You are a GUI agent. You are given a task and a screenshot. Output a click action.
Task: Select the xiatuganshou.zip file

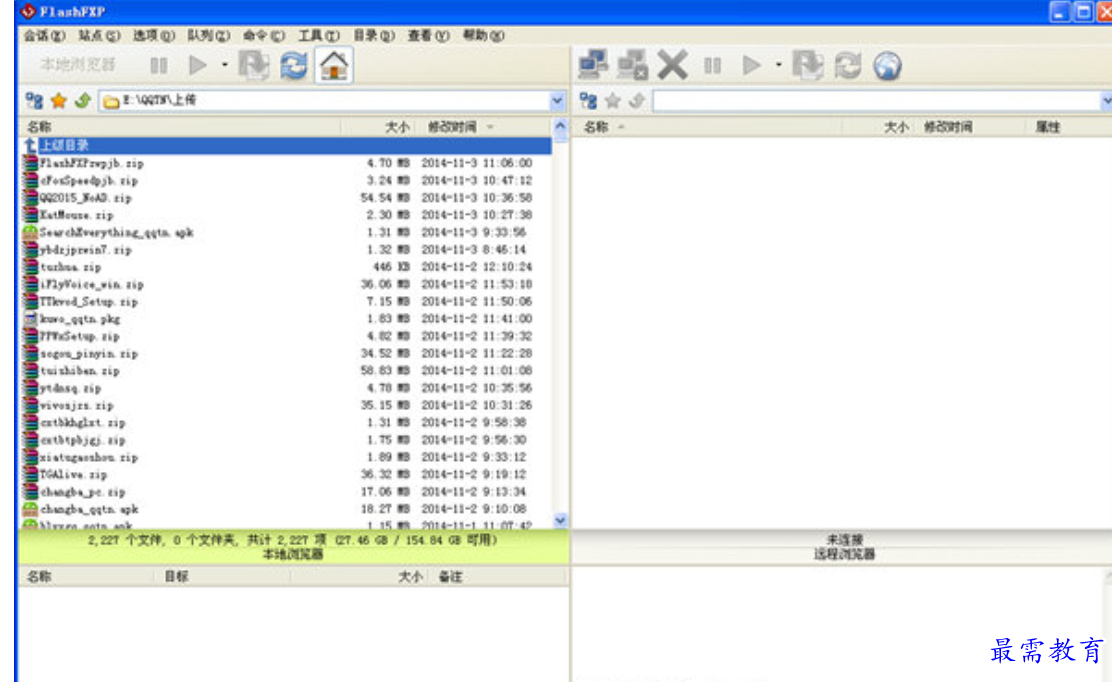click(89, 457)
